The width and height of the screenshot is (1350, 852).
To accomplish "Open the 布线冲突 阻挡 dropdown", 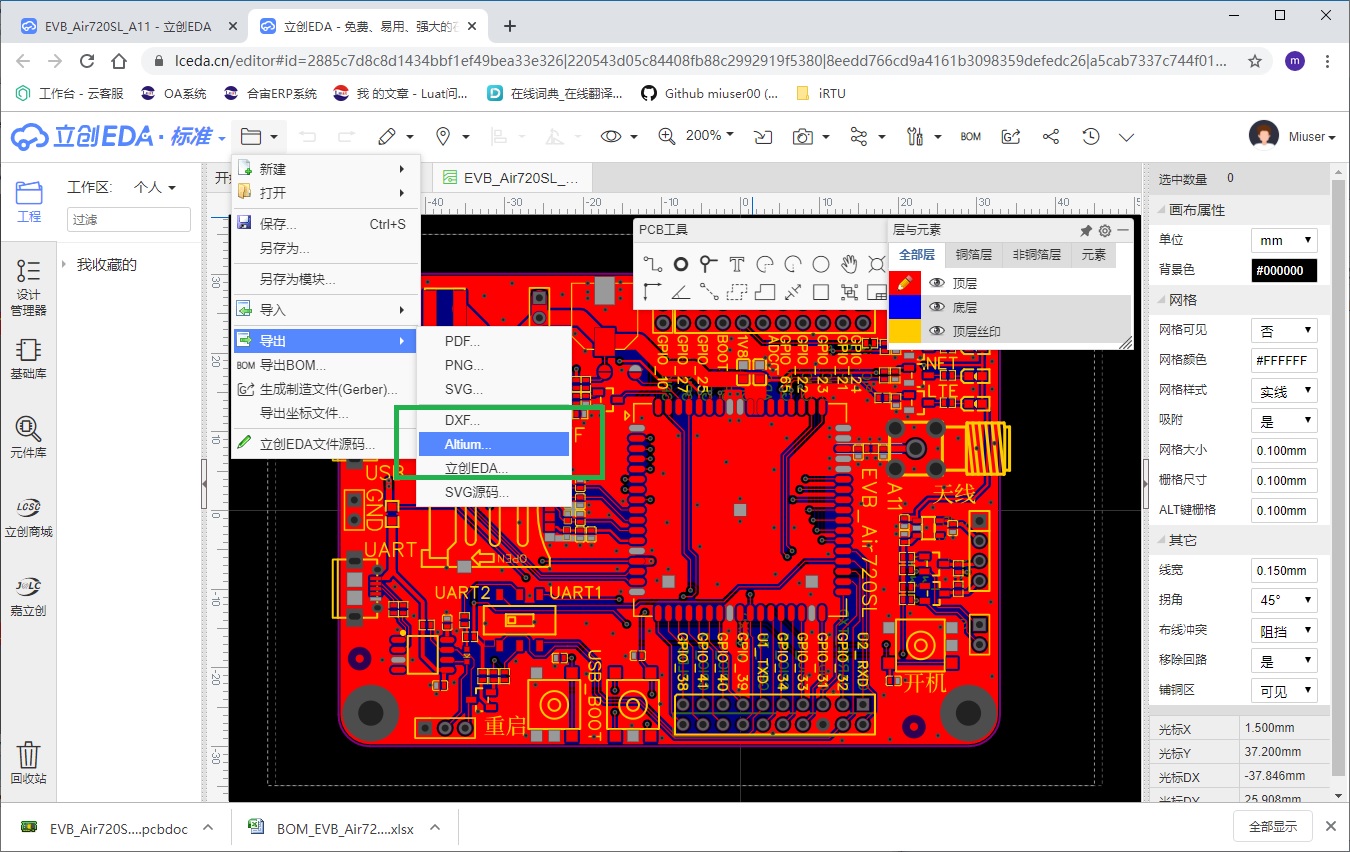I will 1284,630.
